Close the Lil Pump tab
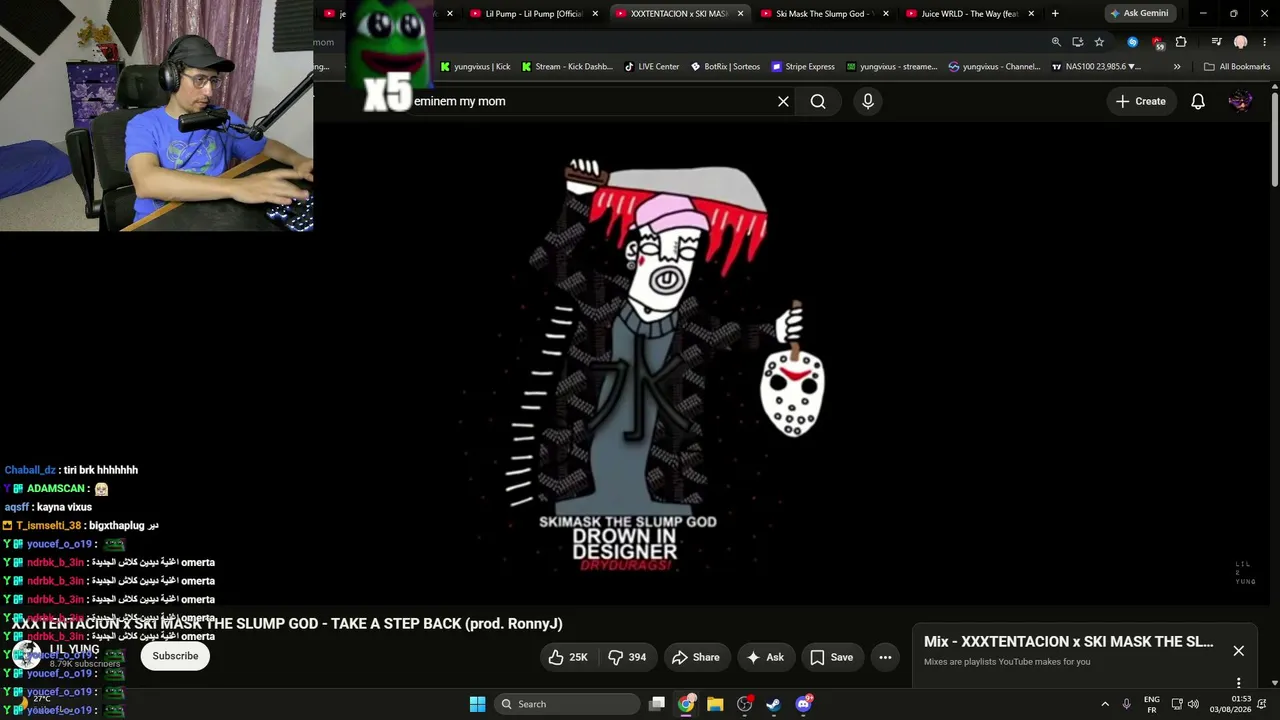 pos(595,14)
